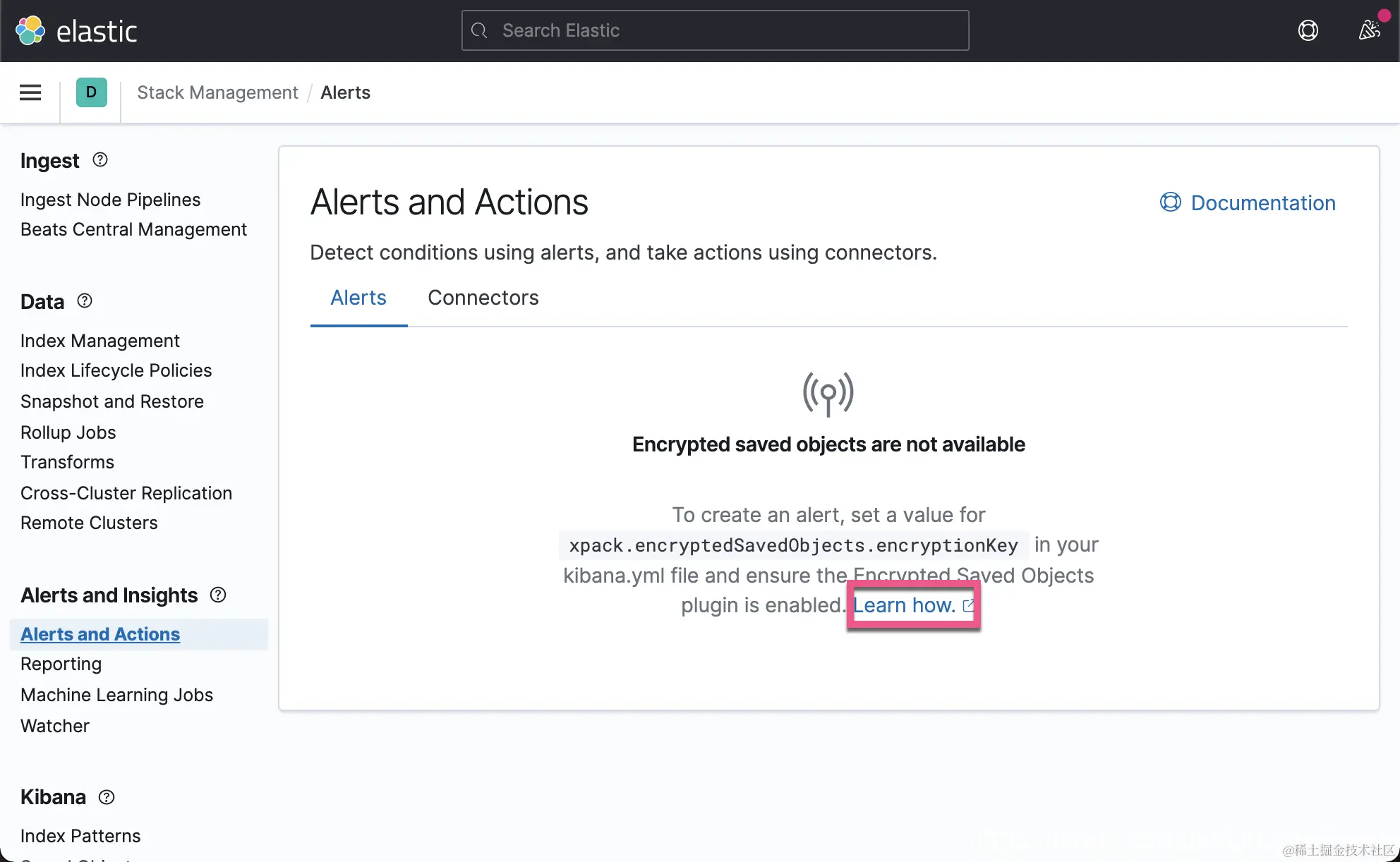The image size is (1400, 862).
Task: Open the help lifebuoy icon in header
Action: coord(1308,31)
